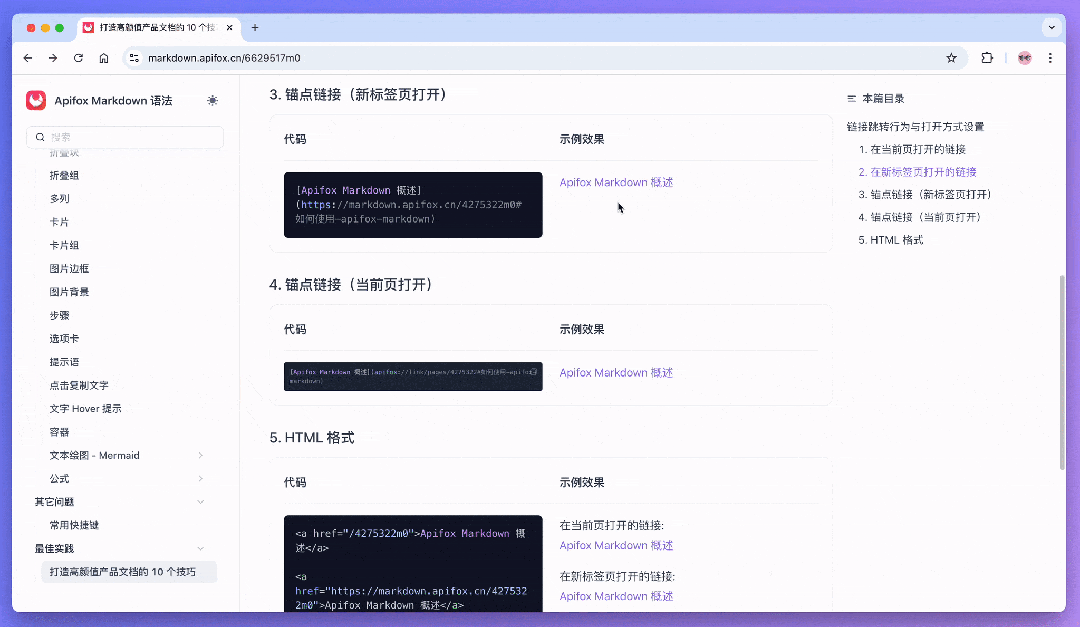Open the Chrome three-dot menu
The height and width of the screenshot is (627, 1080).
click(1050, 58)
